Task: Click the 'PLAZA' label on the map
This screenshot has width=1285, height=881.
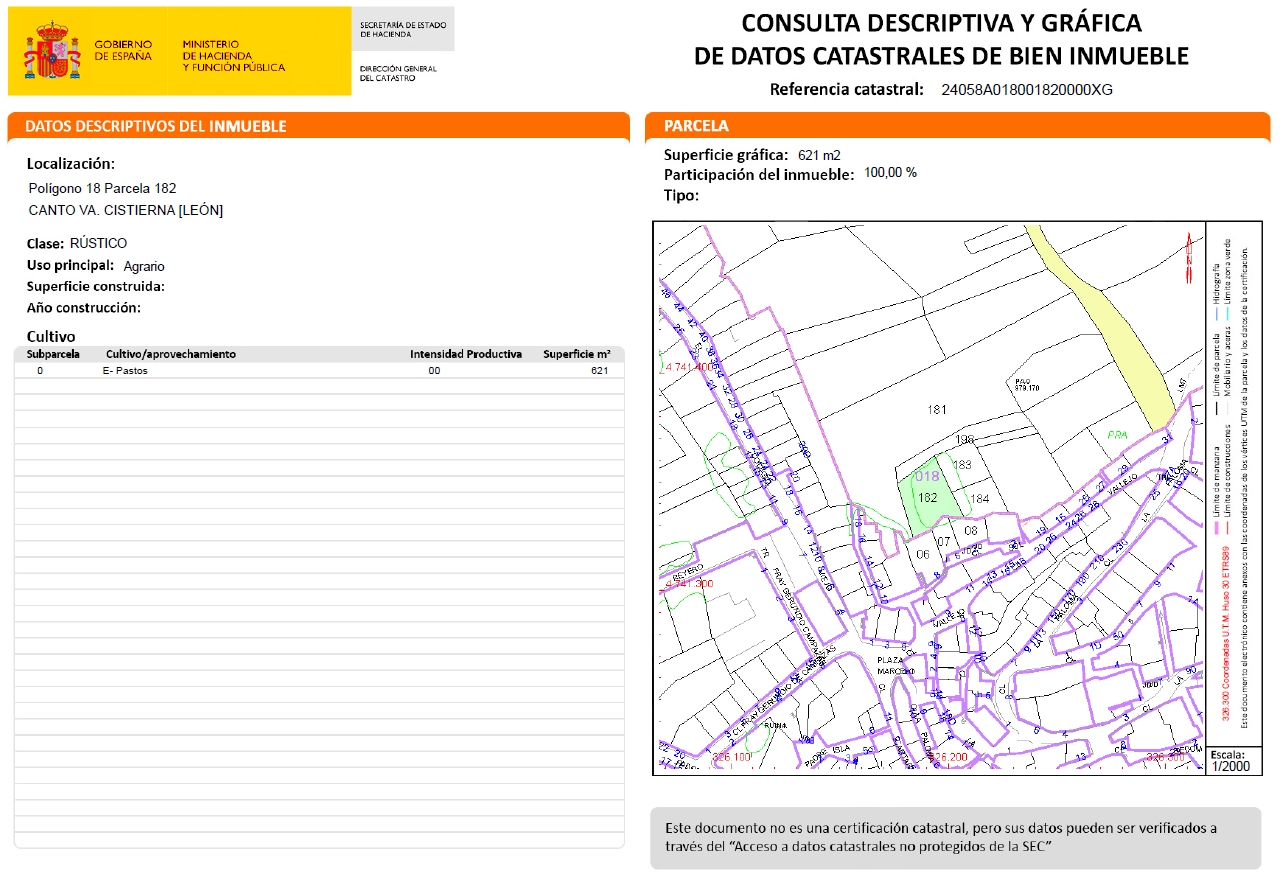Action: (890, 661)
